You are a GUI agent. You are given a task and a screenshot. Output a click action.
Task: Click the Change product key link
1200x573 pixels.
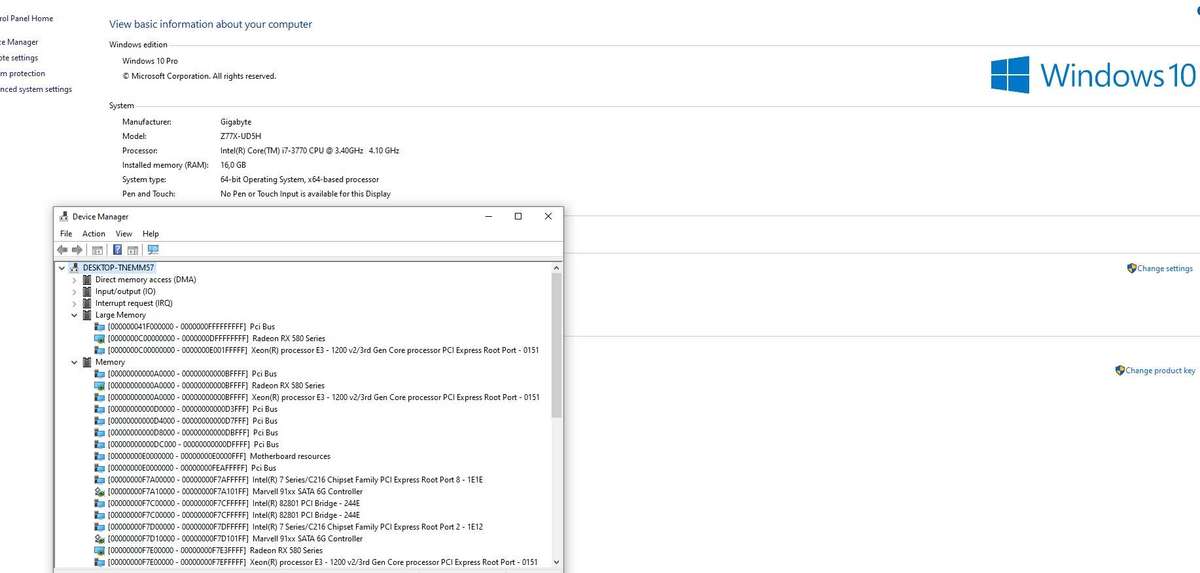click(1160, 371)
